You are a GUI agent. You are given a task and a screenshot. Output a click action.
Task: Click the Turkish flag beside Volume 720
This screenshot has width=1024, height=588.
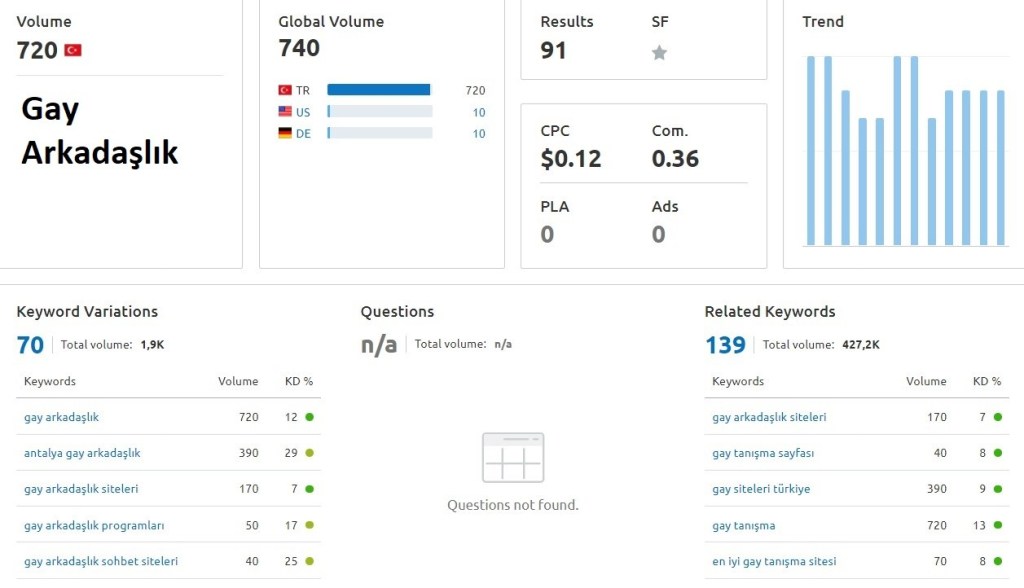click(73, 50)
